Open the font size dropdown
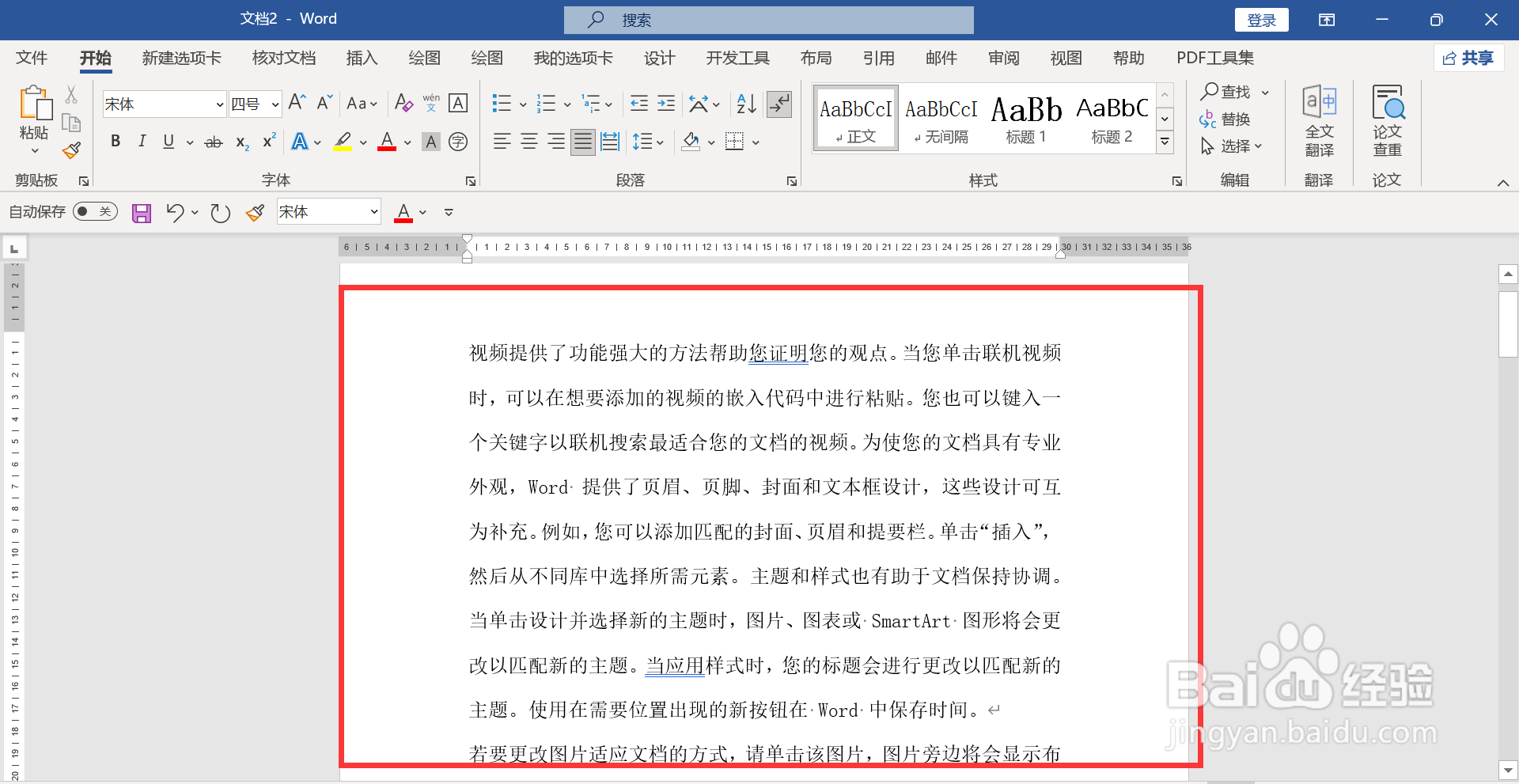The width and height of the screenshot is (1519, 784). [x=273, y=104]
